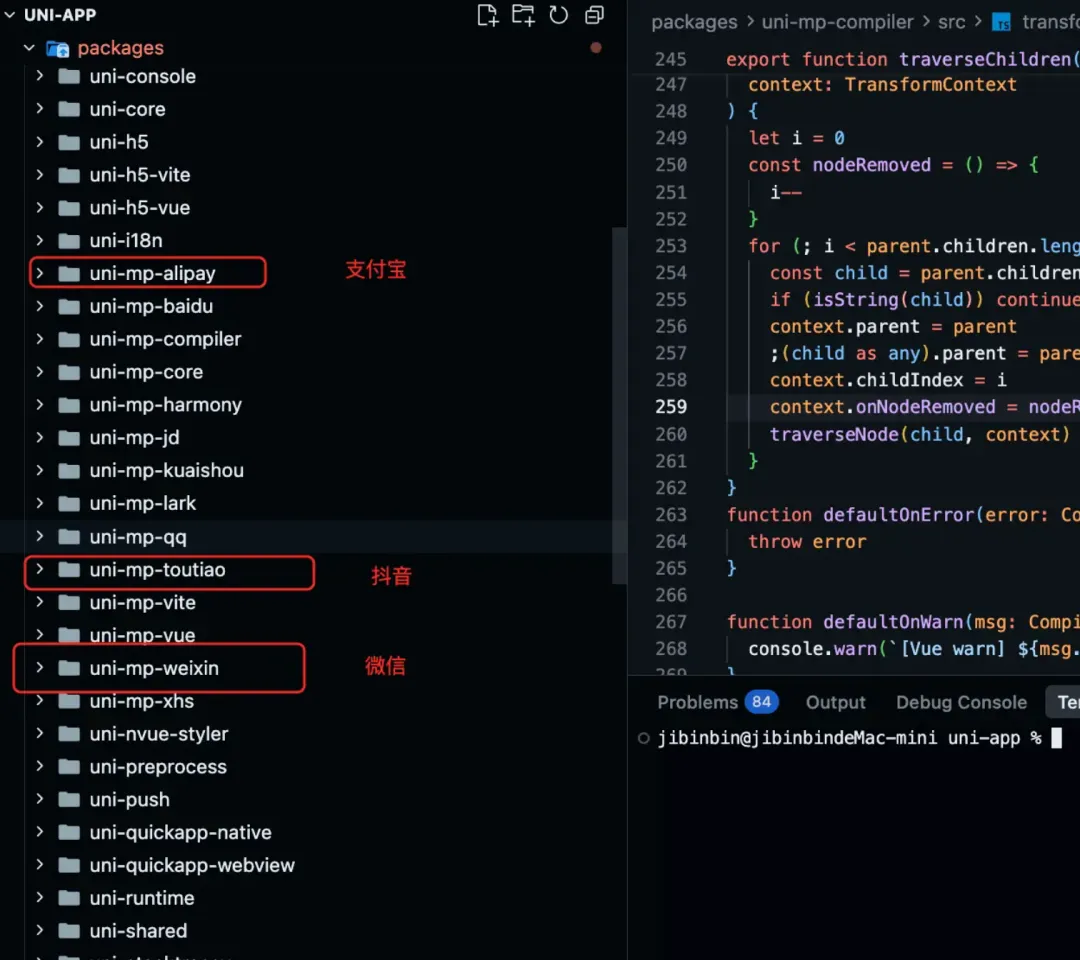Click the uni-mp-vite folder icon
This screenshot has height=960, width=1080.
pos(69,603)
